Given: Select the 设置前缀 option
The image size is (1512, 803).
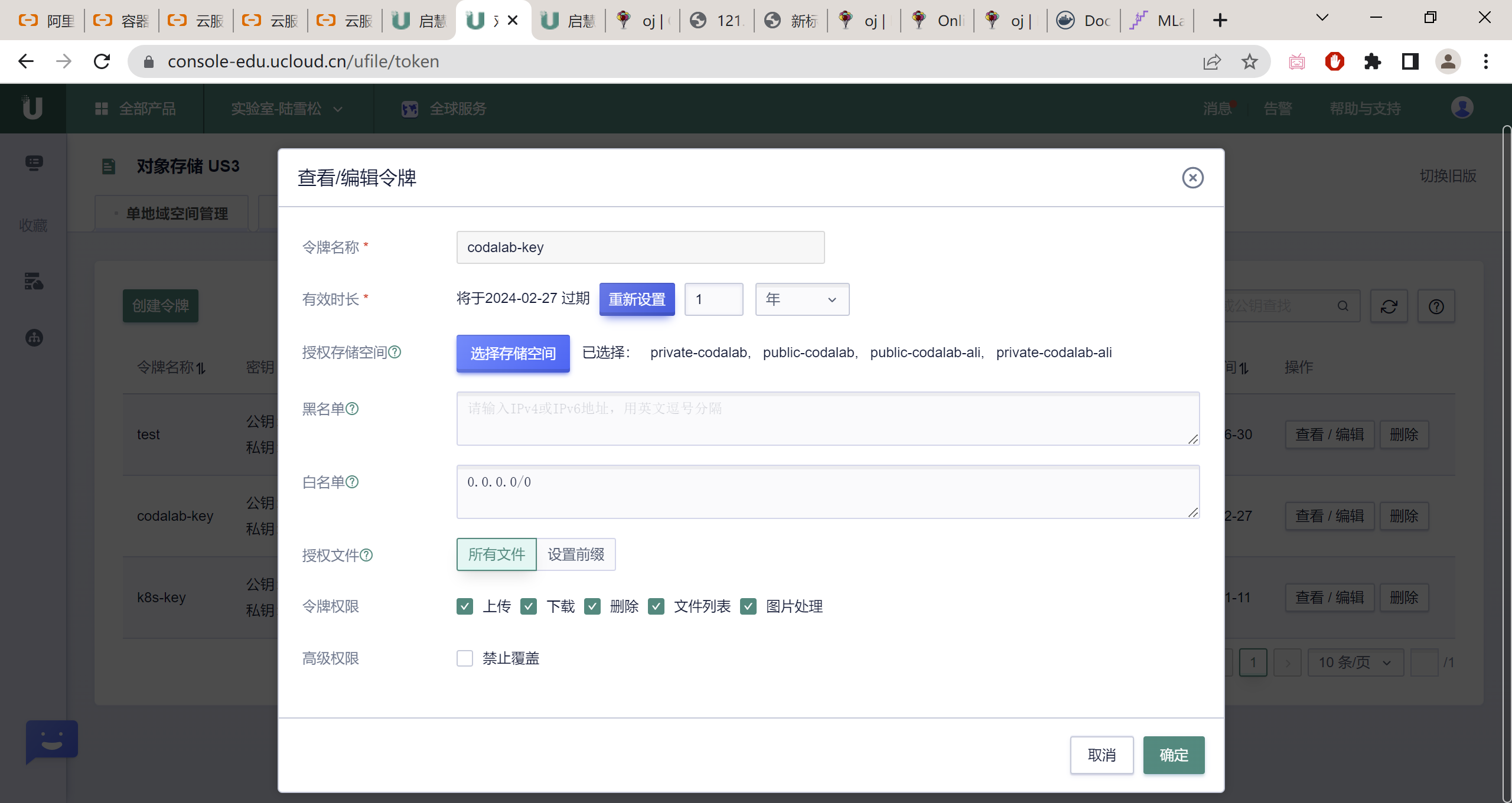Looking at the screenshot, I should click(x=576, y=554).
